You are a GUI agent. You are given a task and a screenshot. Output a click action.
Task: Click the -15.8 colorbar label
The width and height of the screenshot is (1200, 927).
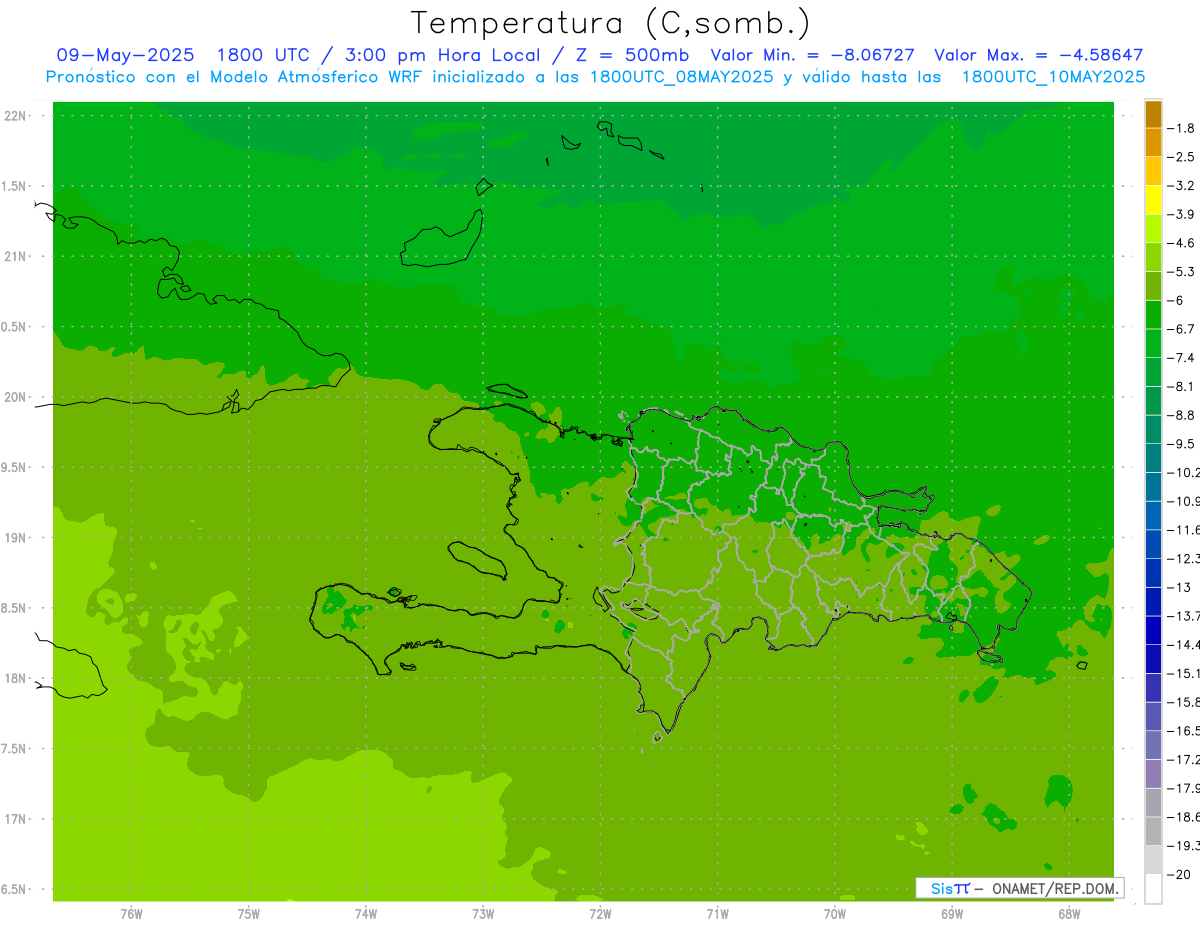[1185, 702]
